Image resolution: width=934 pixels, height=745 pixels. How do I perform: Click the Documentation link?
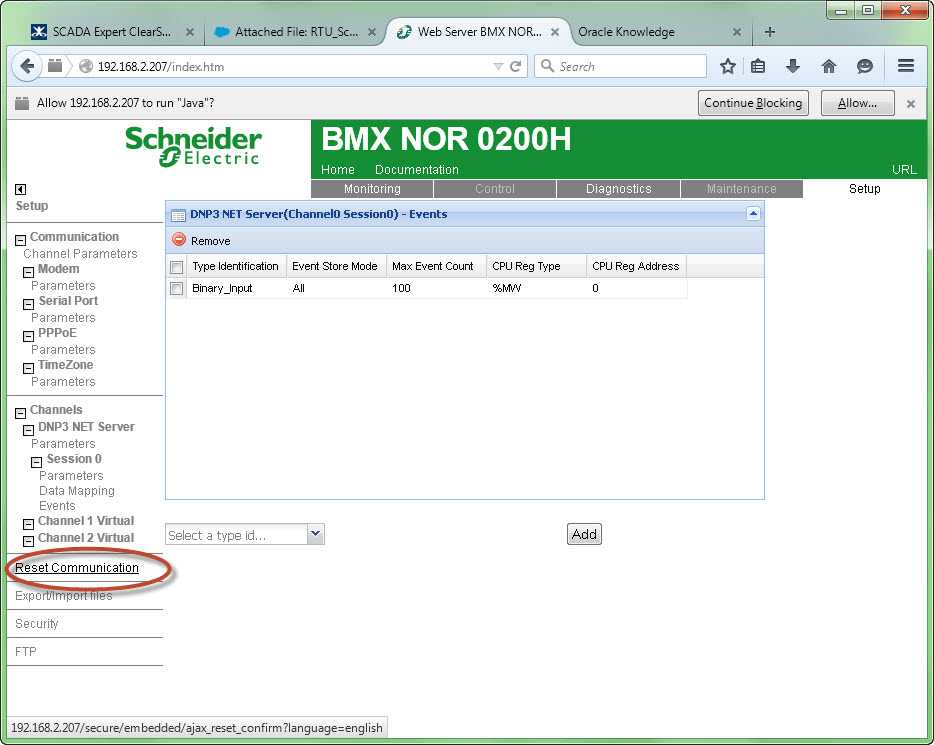417,170
